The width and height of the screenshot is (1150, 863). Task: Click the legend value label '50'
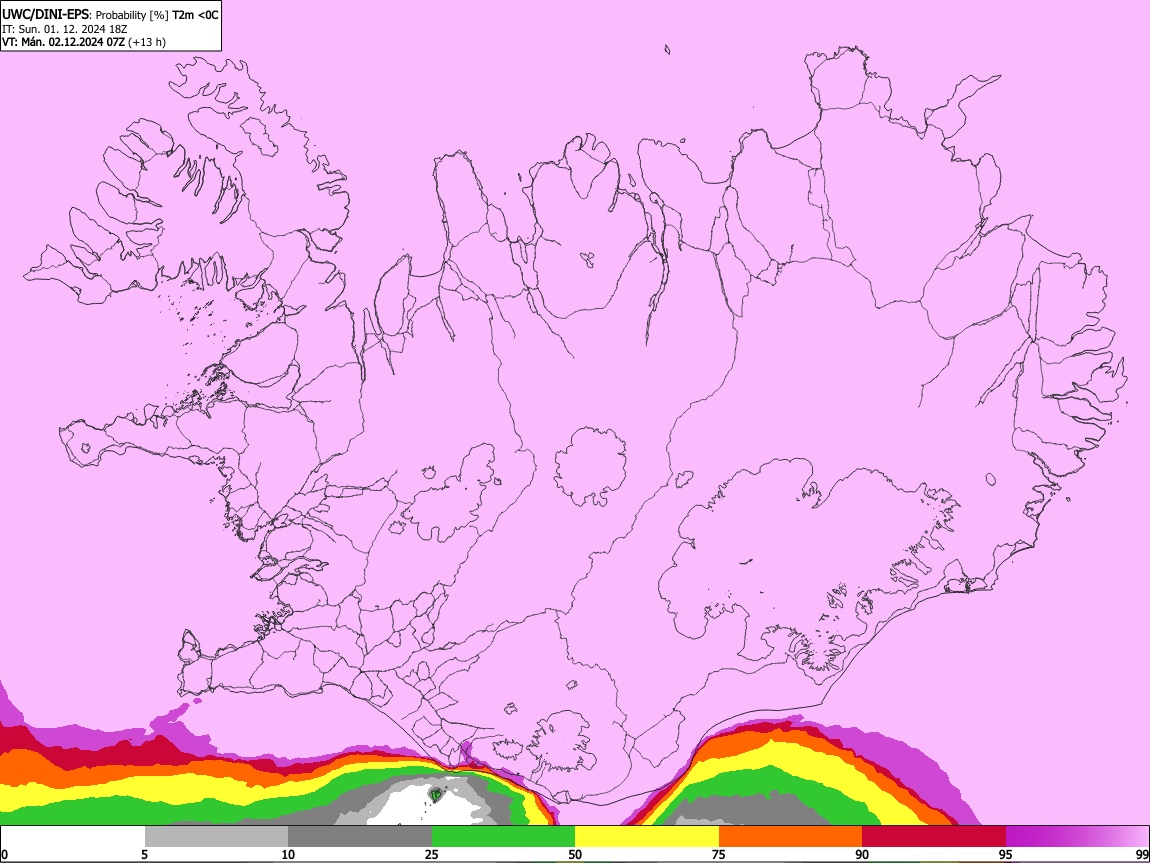pos(575,854)
